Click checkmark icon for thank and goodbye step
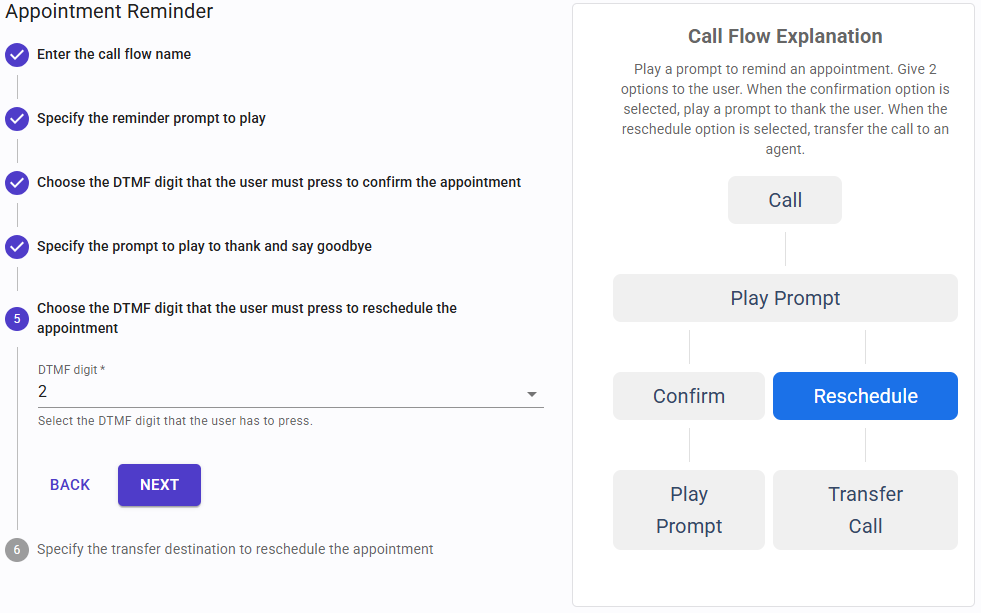Screen dimensions: 981x613 17,247
